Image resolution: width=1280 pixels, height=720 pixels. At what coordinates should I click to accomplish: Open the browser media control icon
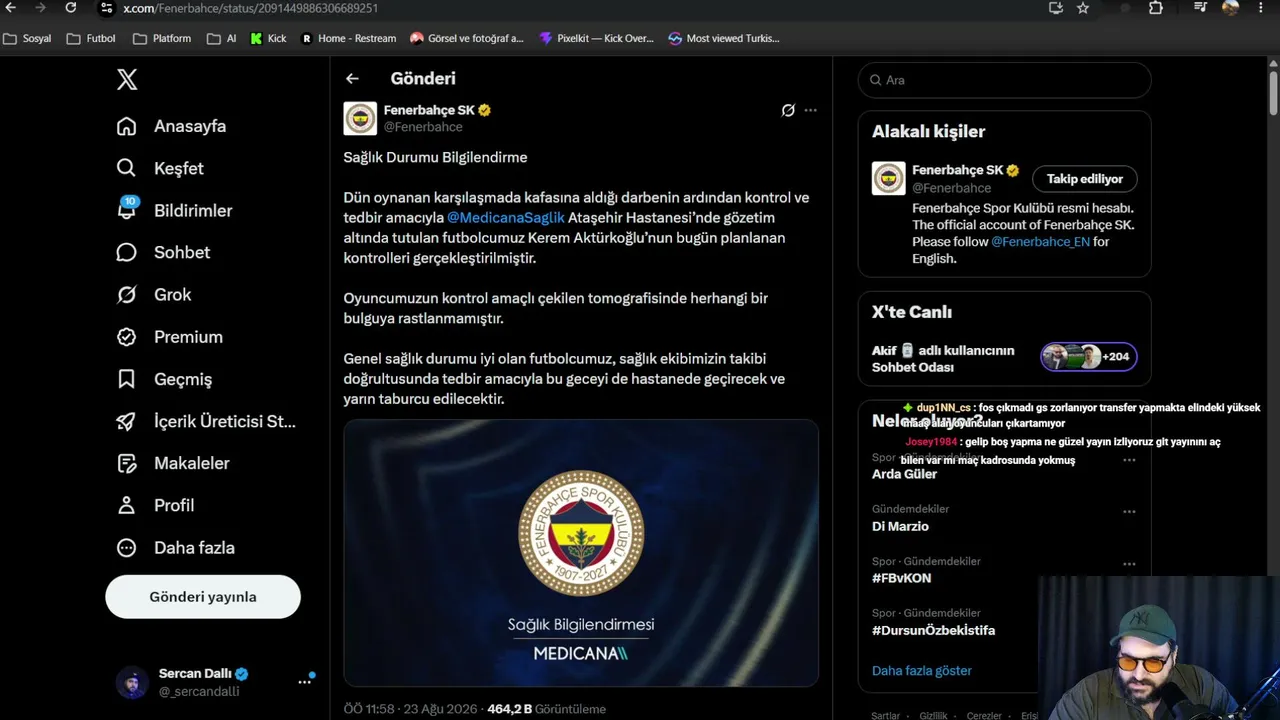tap(1201, 8)
